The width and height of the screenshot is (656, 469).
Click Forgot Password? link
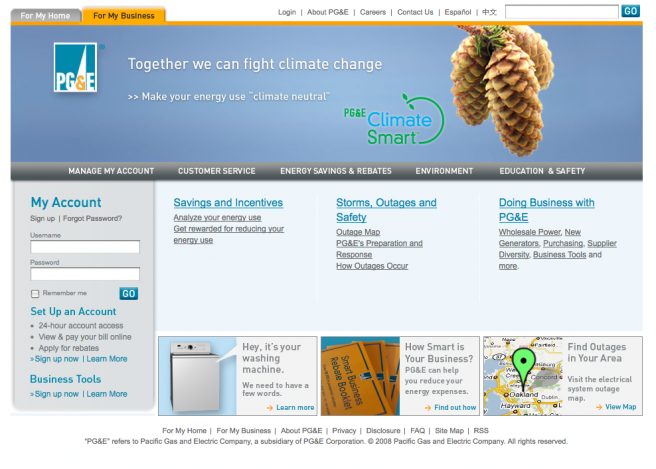point(92,218)
